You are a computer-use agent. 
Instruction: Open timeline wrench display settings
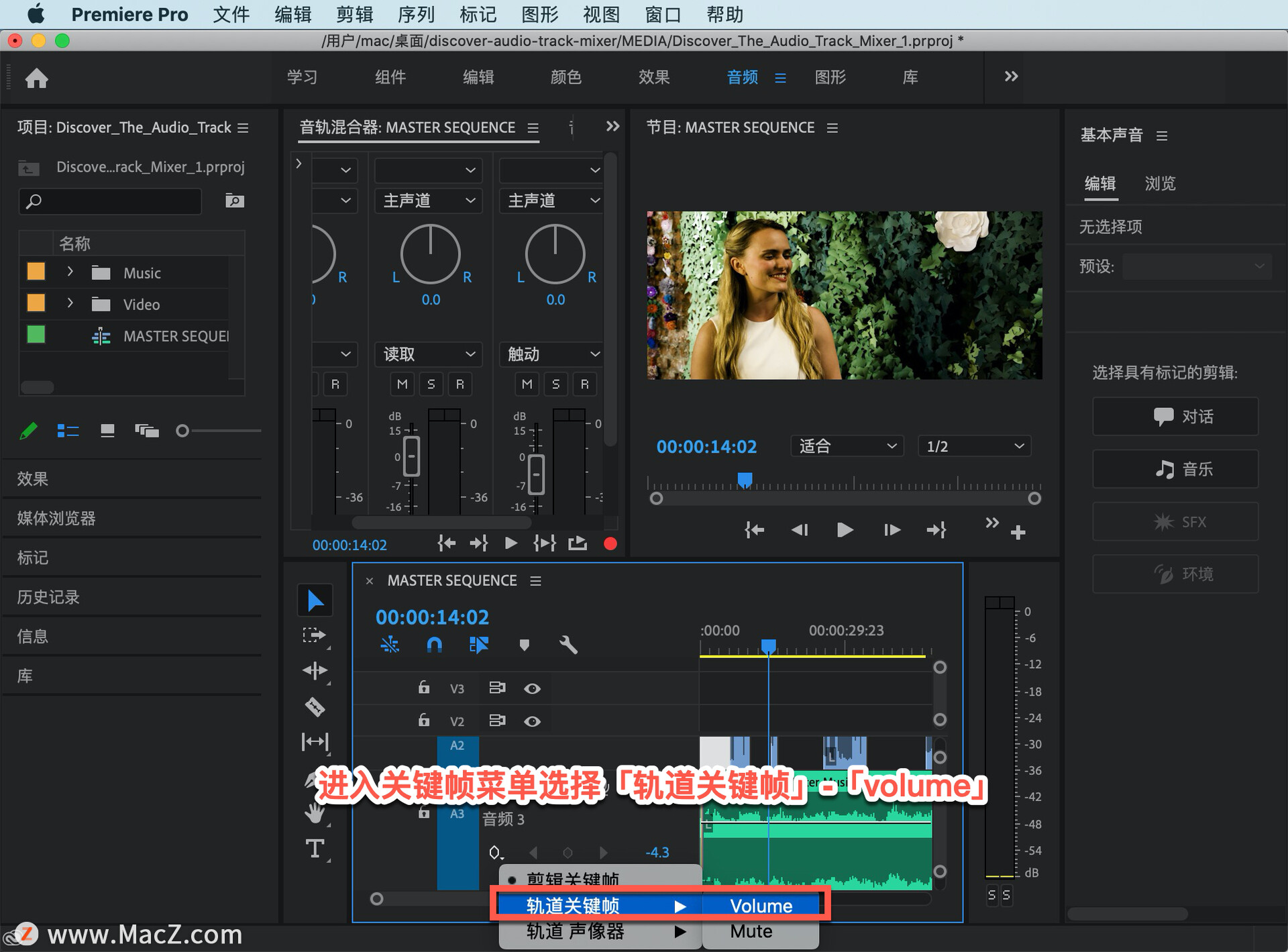[568, 645]
